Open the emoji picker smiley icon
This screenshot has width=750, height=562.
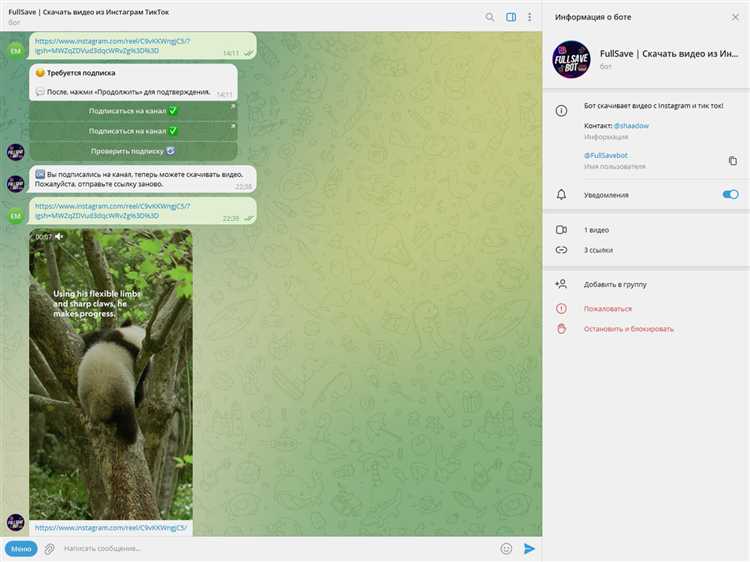pyautogui.click(x=506, y=549)
